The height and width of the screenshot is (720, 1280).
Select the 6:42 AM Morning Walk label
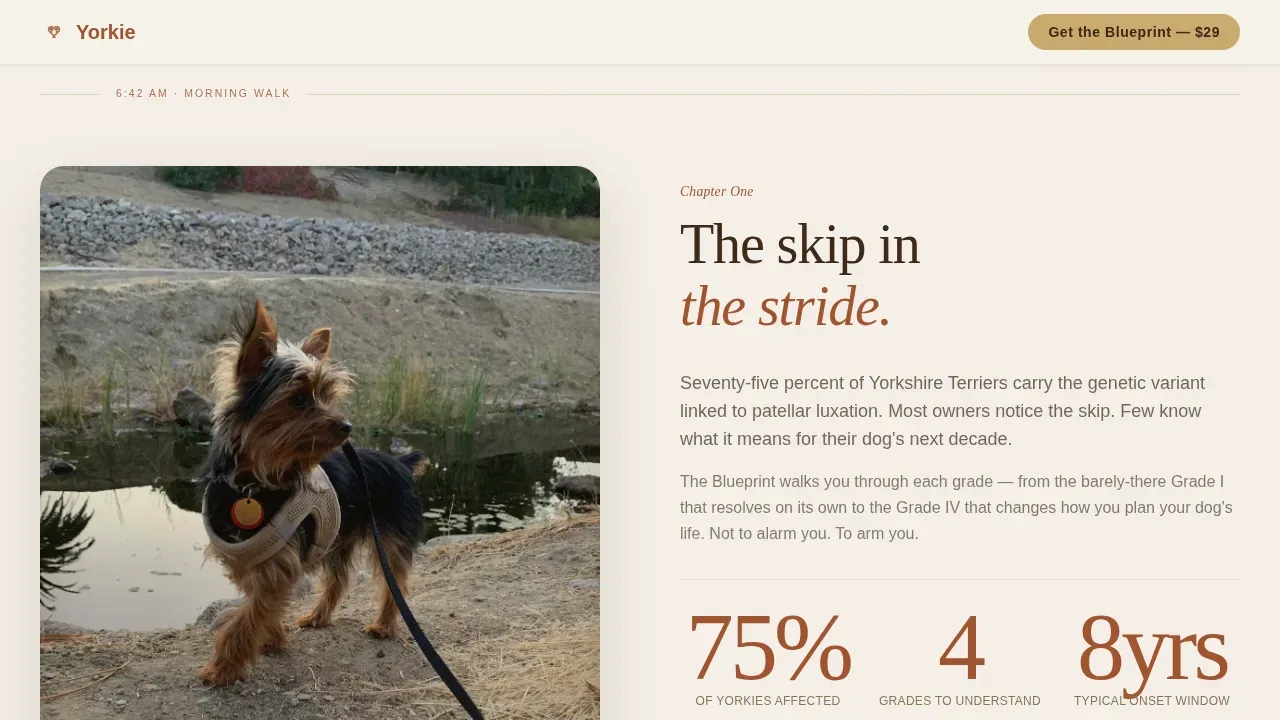coord(203,93)
